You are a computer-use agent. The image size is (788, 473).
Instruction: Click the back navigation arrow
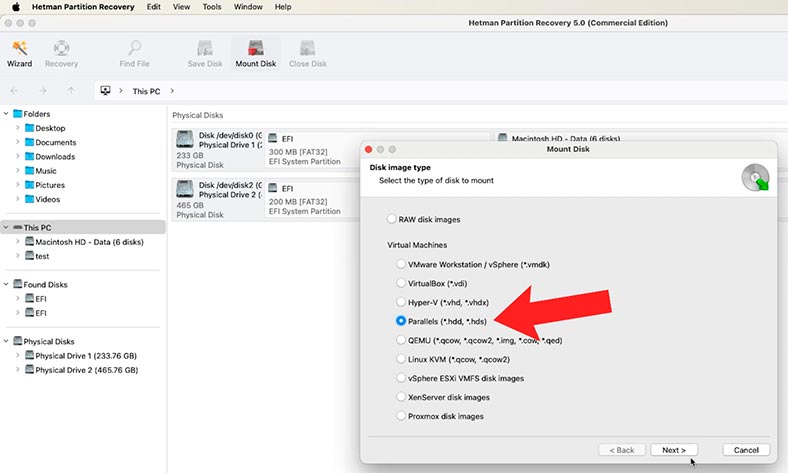tap(14, 91)
